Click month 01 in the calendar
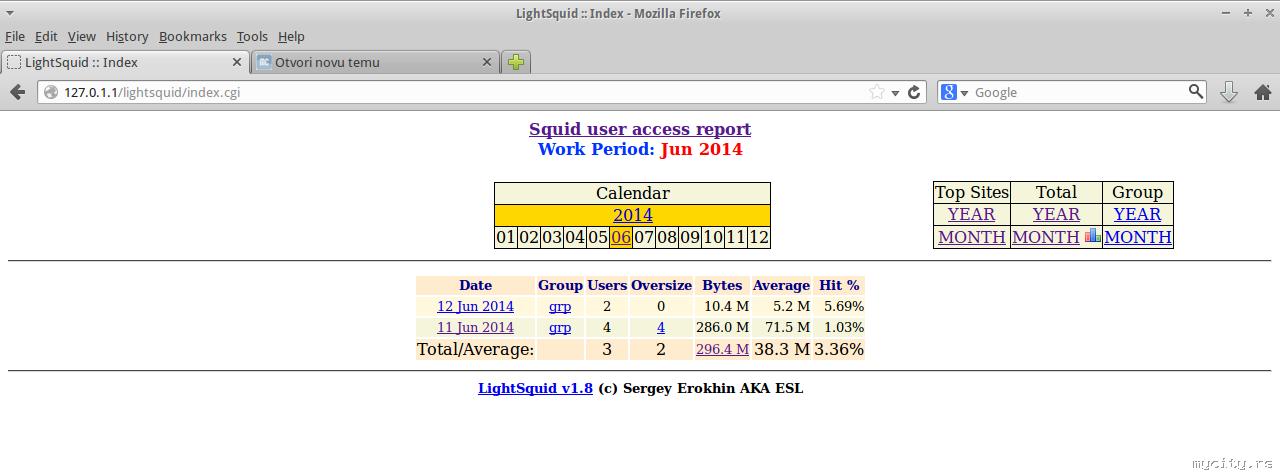This screenshot has width=1280, height=476. tap(506, 238)
